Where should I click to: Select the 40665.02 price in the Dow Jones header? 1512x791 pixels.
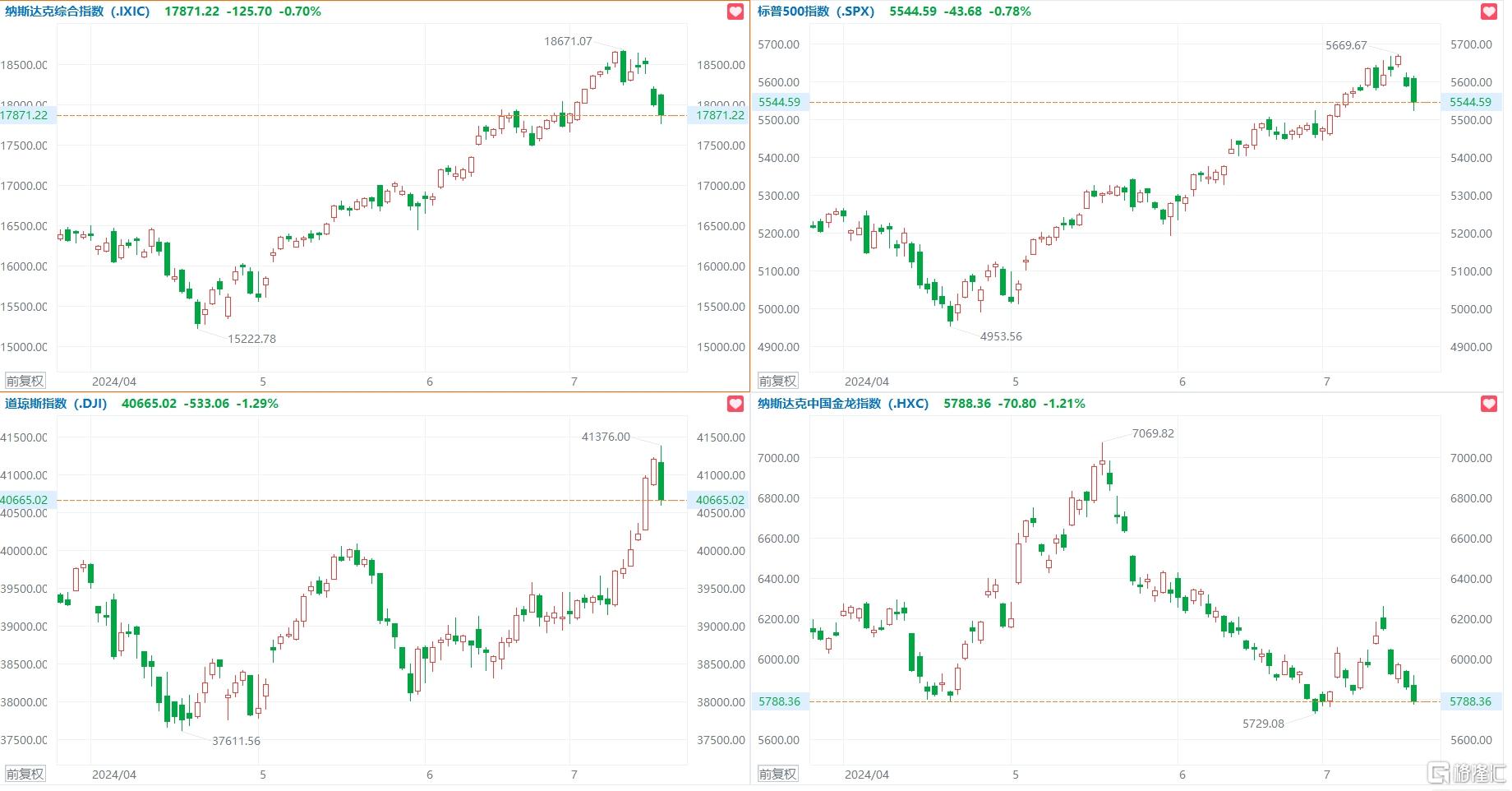(x=150, y=404)
